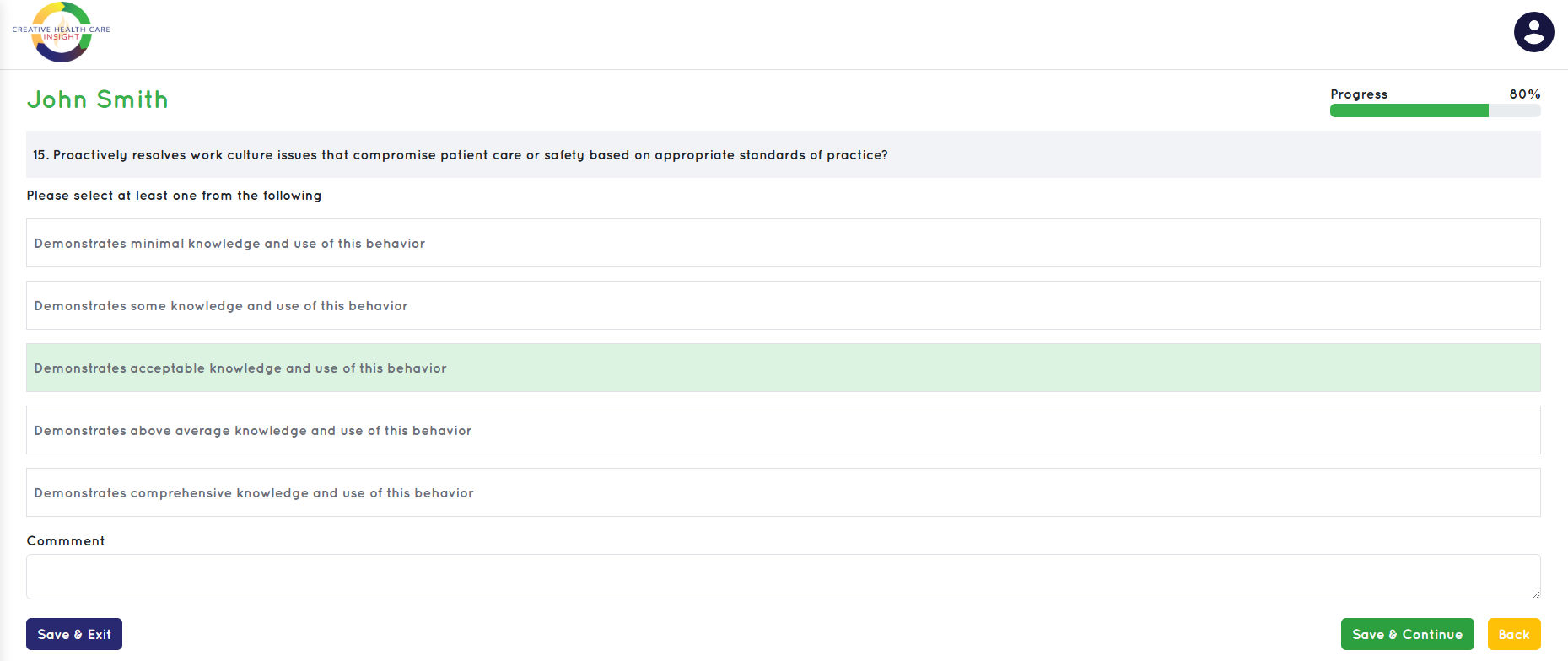Click Save & Continue
The width and height of the screenshot is (1568, 661).
1407,634
